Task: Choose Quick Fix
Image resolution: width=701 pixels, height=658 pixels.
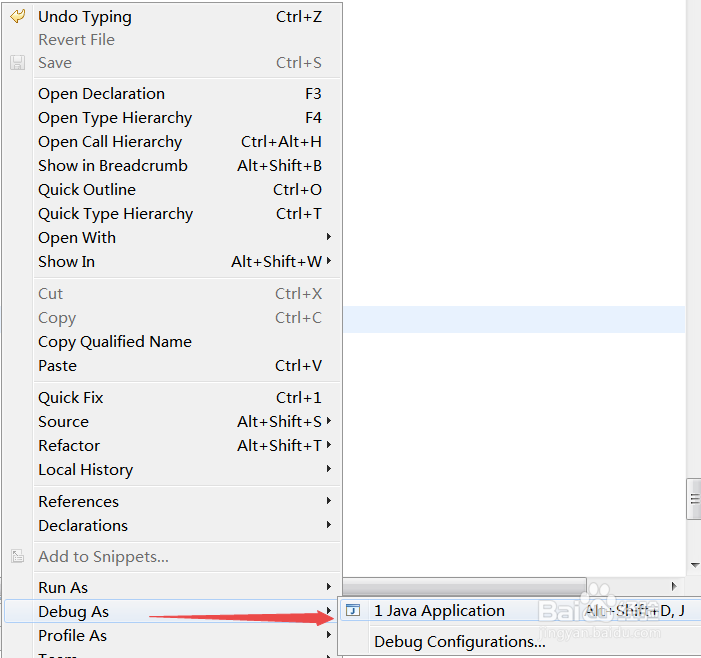Action: (187, 397)
